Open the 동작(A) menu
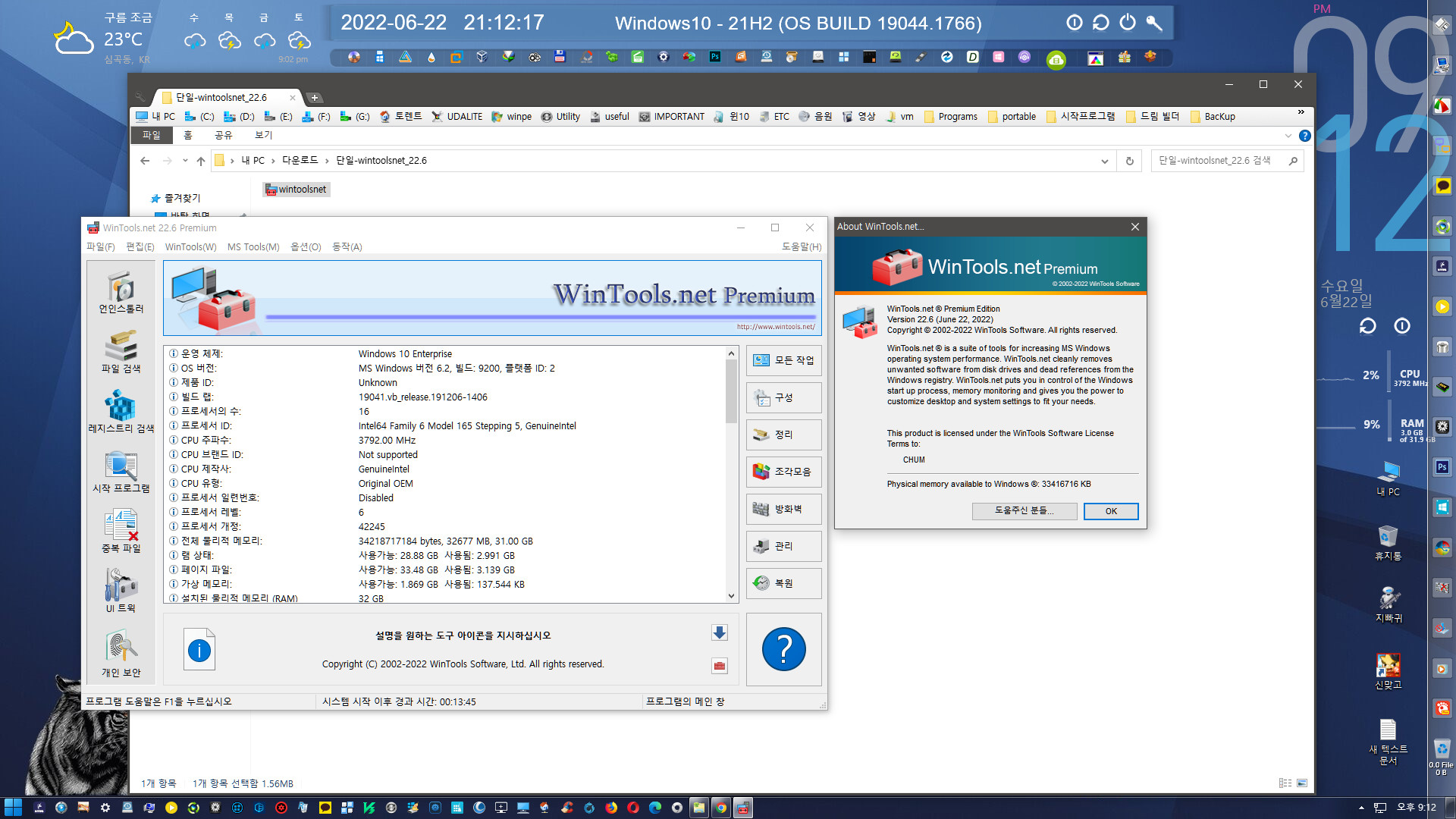The image size is (1456, 819). [347, 247]
